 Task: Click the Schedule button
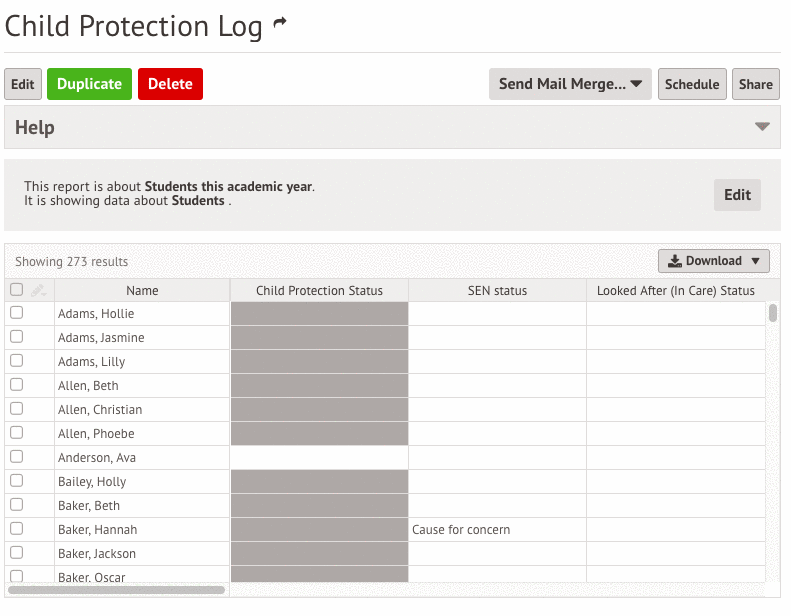692,84
